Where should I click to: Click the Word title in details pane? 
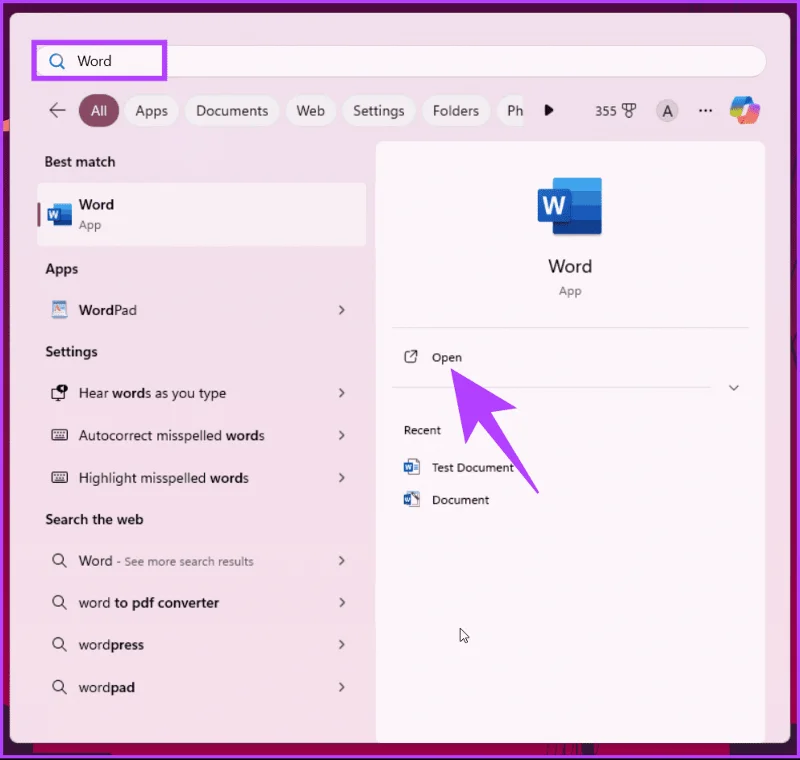[570, 266]
